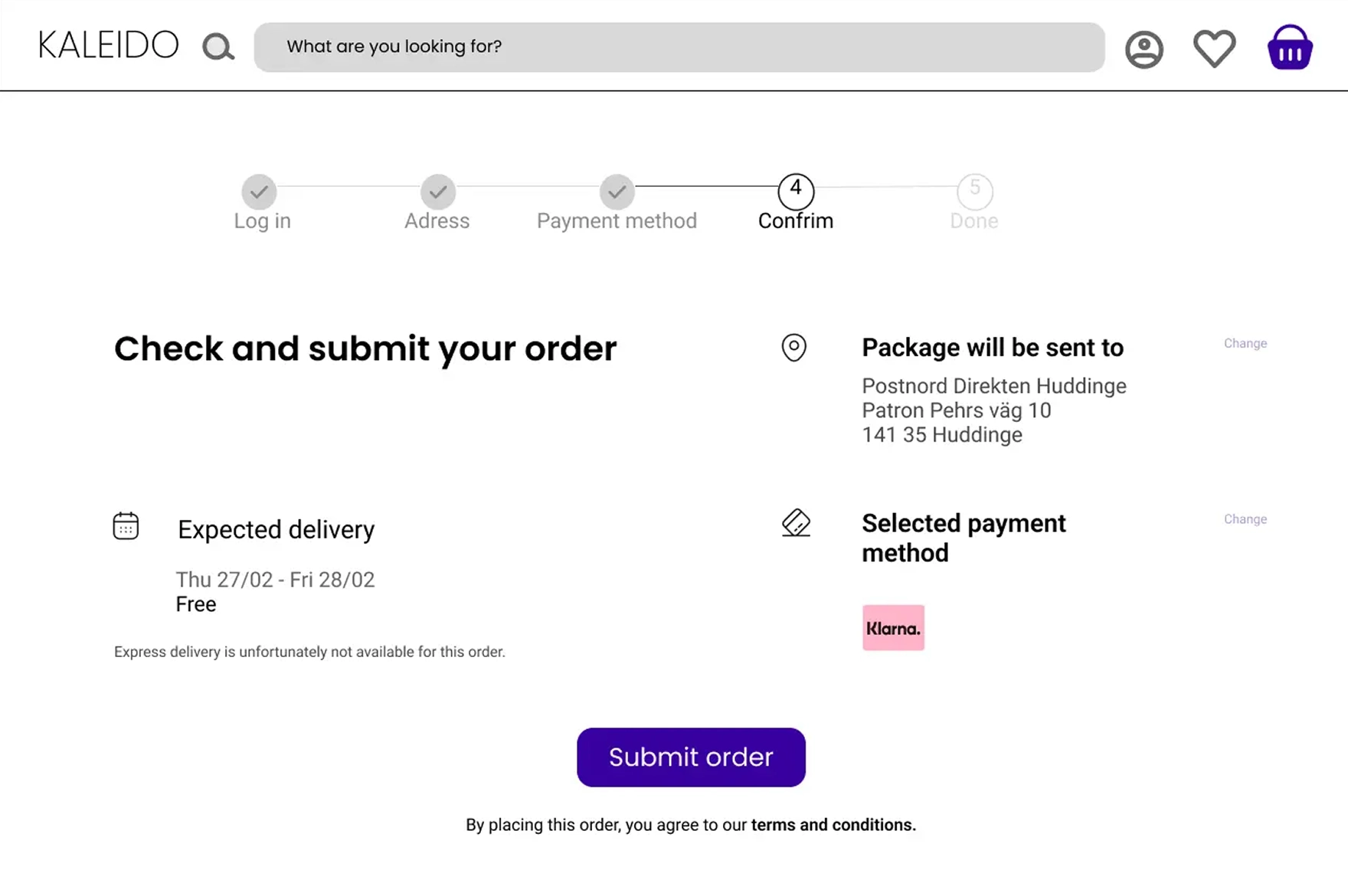Click the search magnifier icon
1348x896 pixels.
(218, 47)
